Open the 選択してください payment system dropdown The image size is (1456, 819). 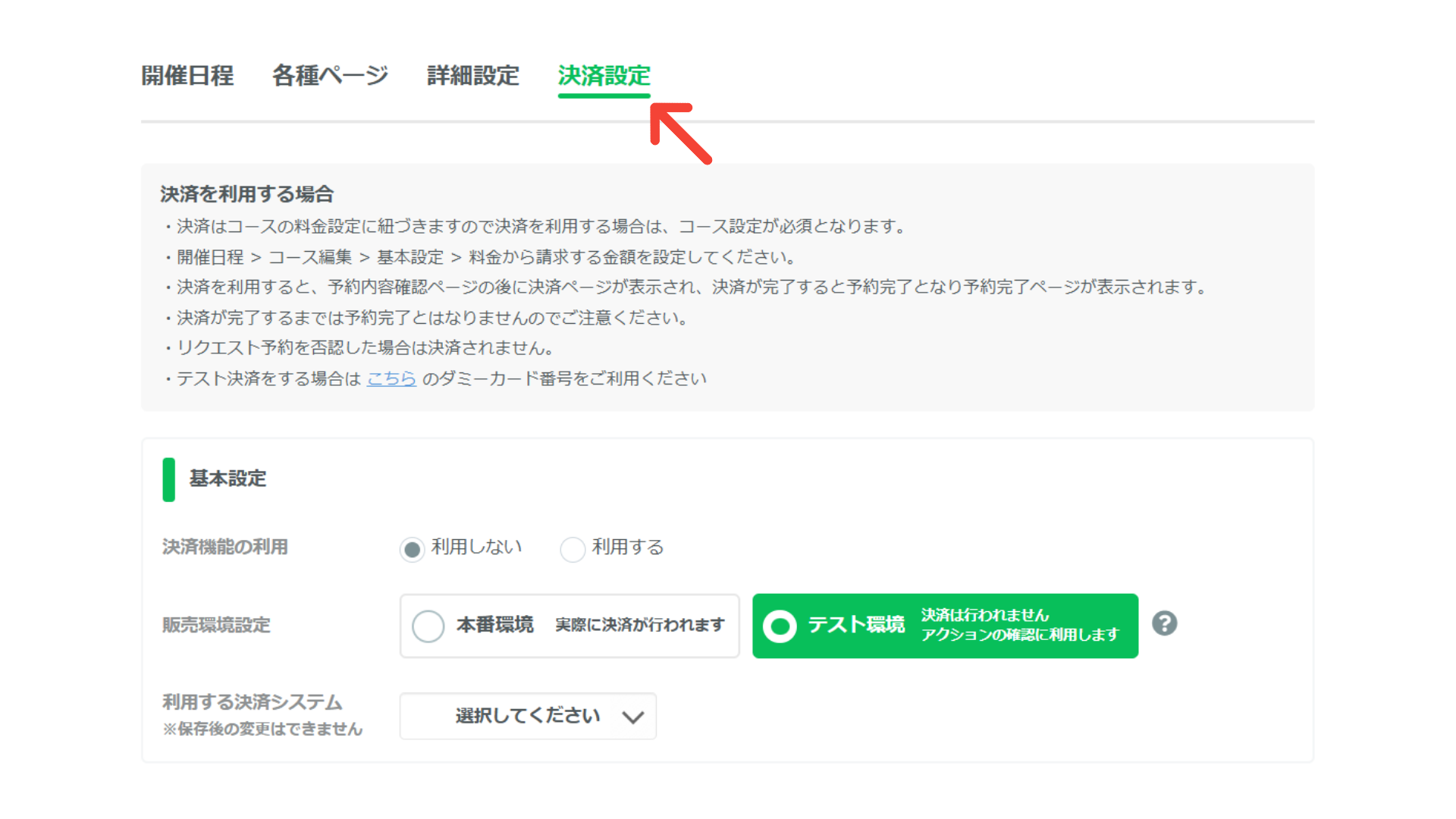(528, 716)
